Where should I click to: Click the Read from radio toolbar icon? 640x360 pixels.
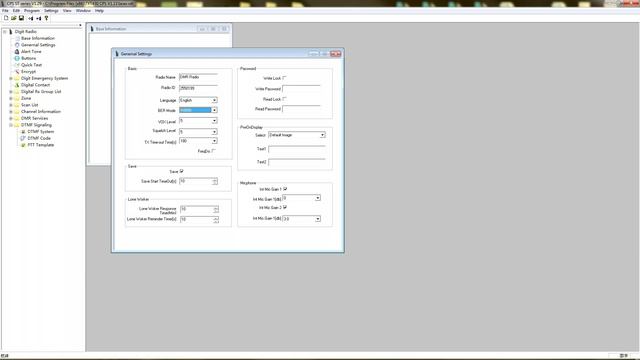click(x=31, y=18)
